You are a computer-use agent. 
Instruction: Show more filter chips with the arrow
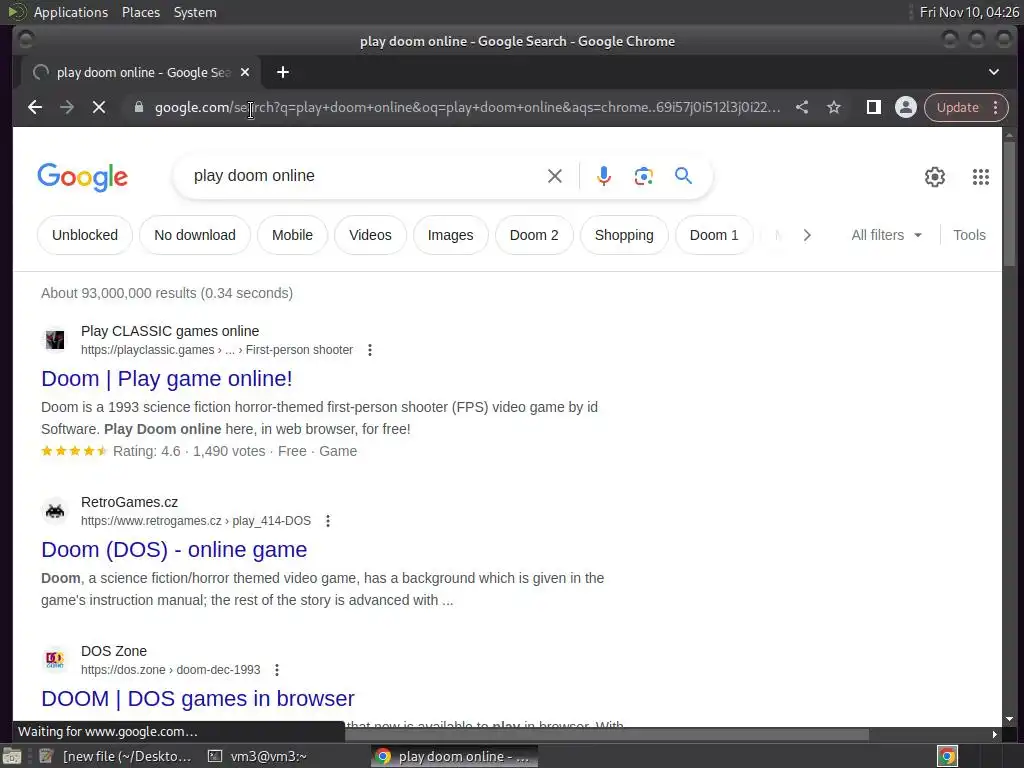[807, 235]
